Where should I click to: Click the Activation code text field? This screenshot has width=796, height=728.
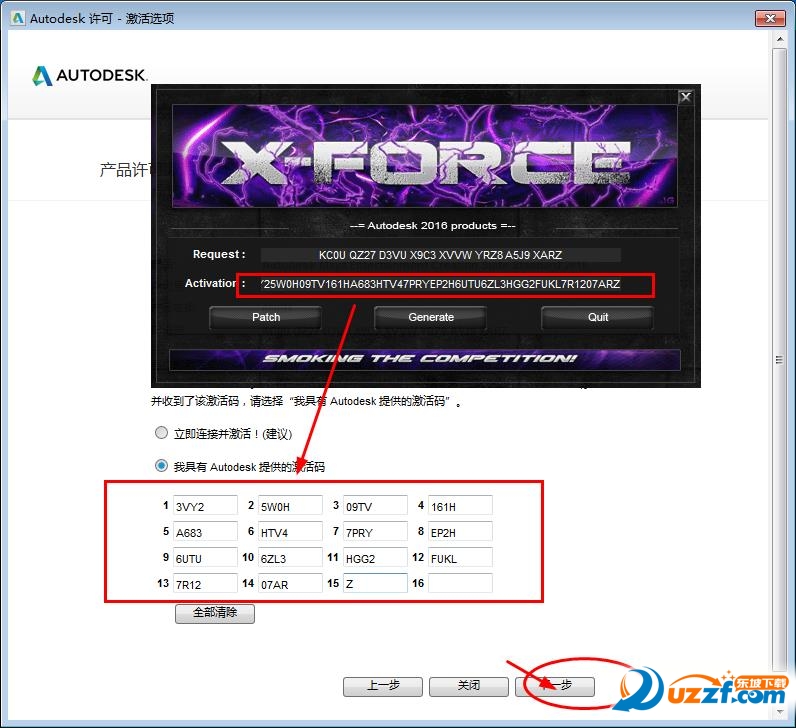[445, 284]
